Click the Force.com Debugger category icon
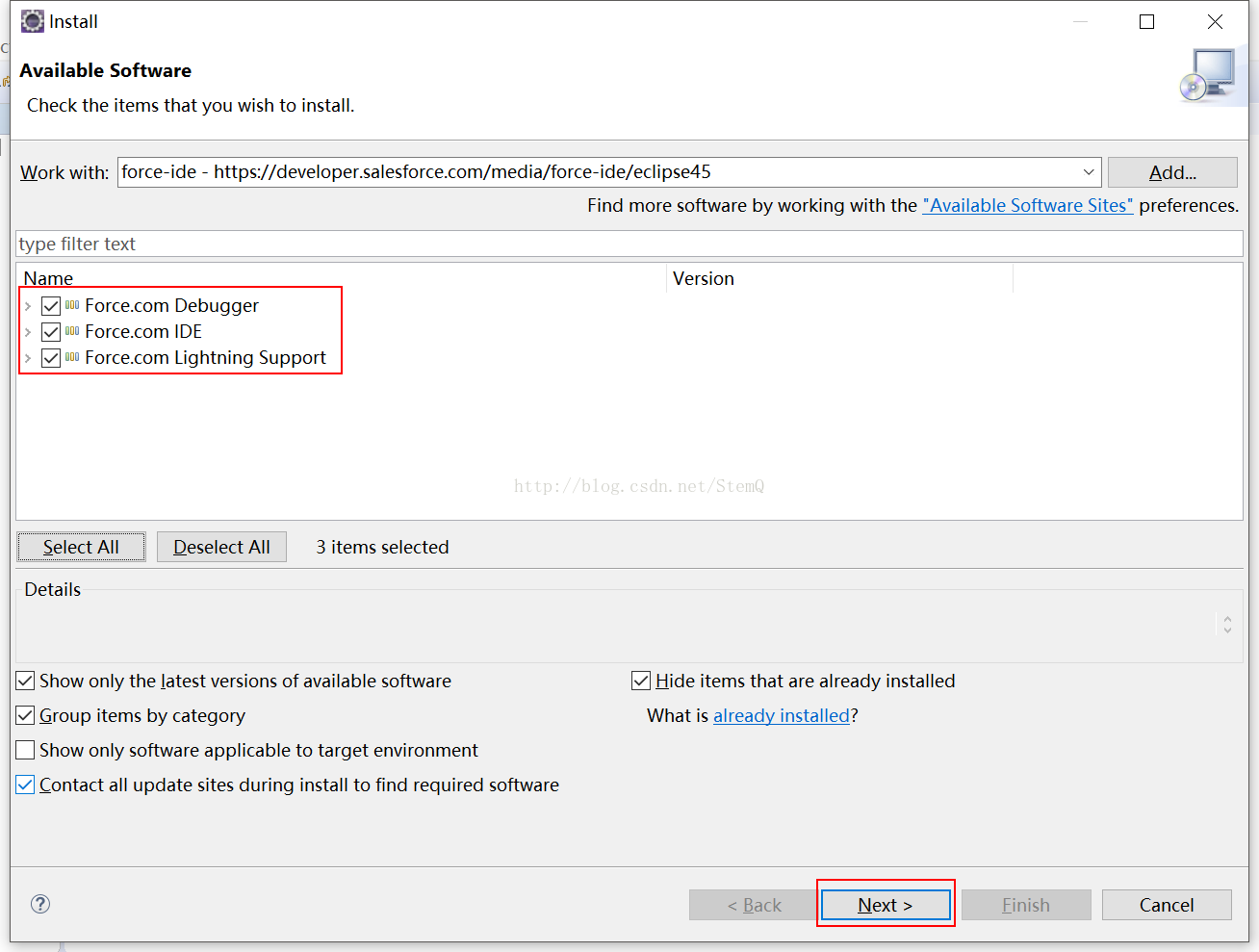 [x=72, y=305]
